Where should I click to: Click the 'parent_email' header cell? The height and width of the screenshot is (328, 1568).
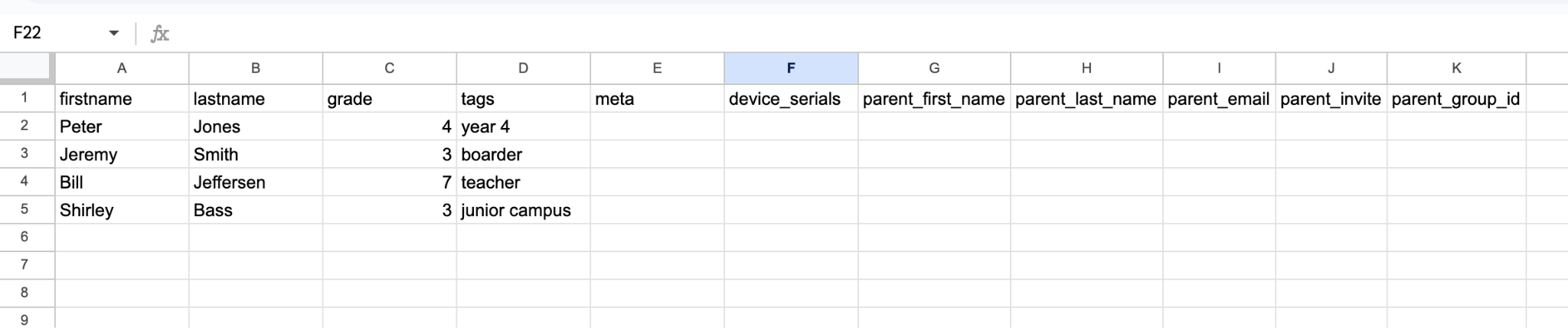[x=1218, y=99]
